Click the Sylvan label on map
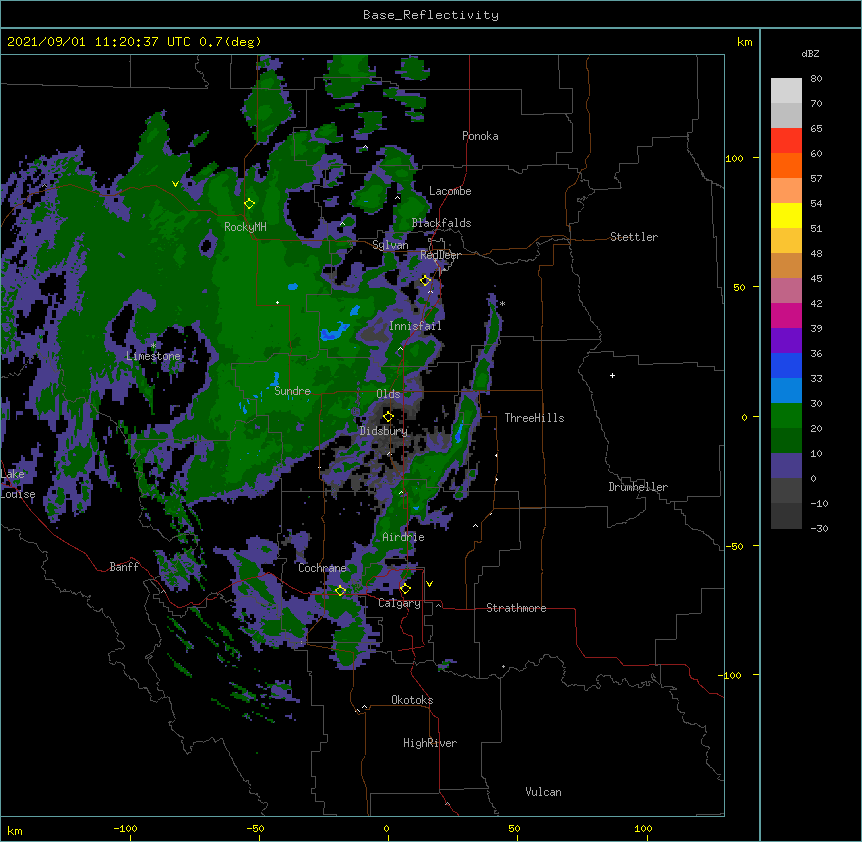862x842 pixels. [x=390, y=245]
